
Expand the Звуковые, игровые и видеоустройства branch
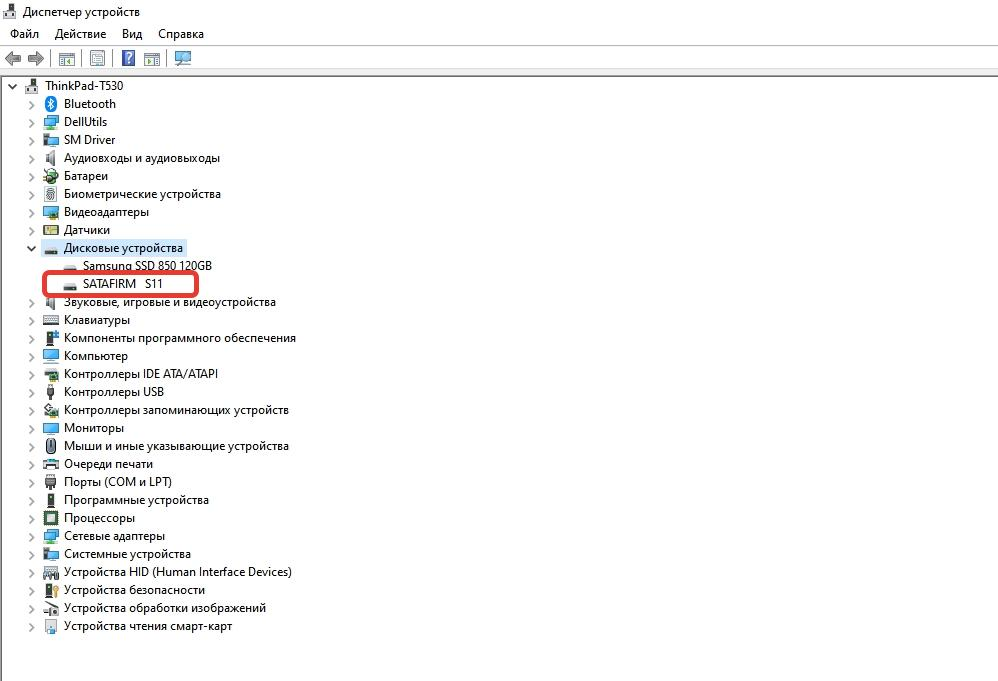31,303
